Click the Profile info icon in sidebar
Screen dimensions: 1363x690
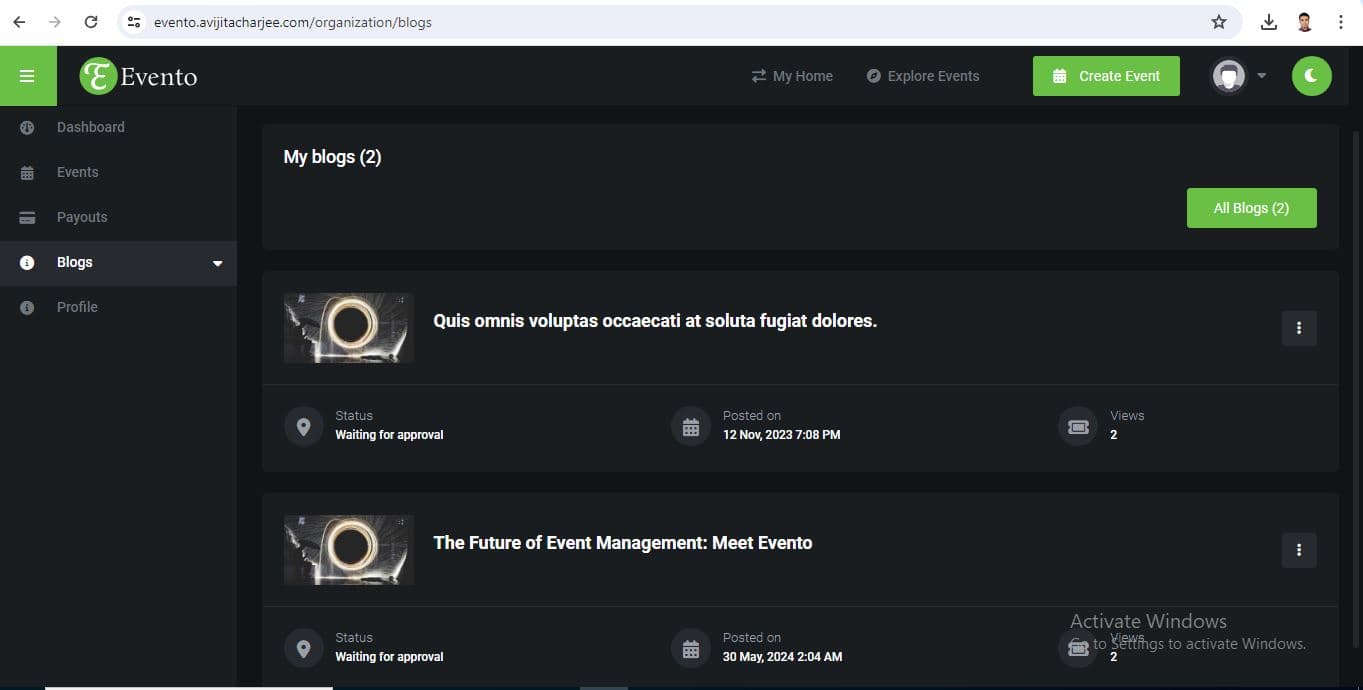tap(27, 307)
